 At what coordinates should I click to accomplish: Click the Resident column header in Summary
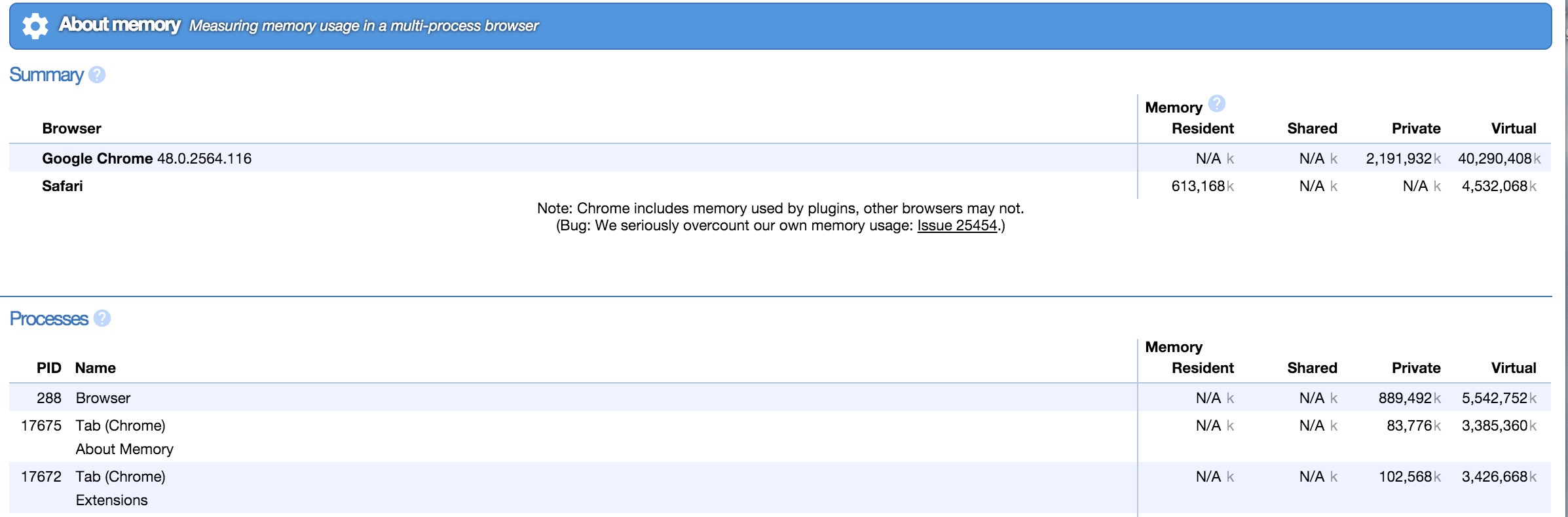(x=1203, y=128)
